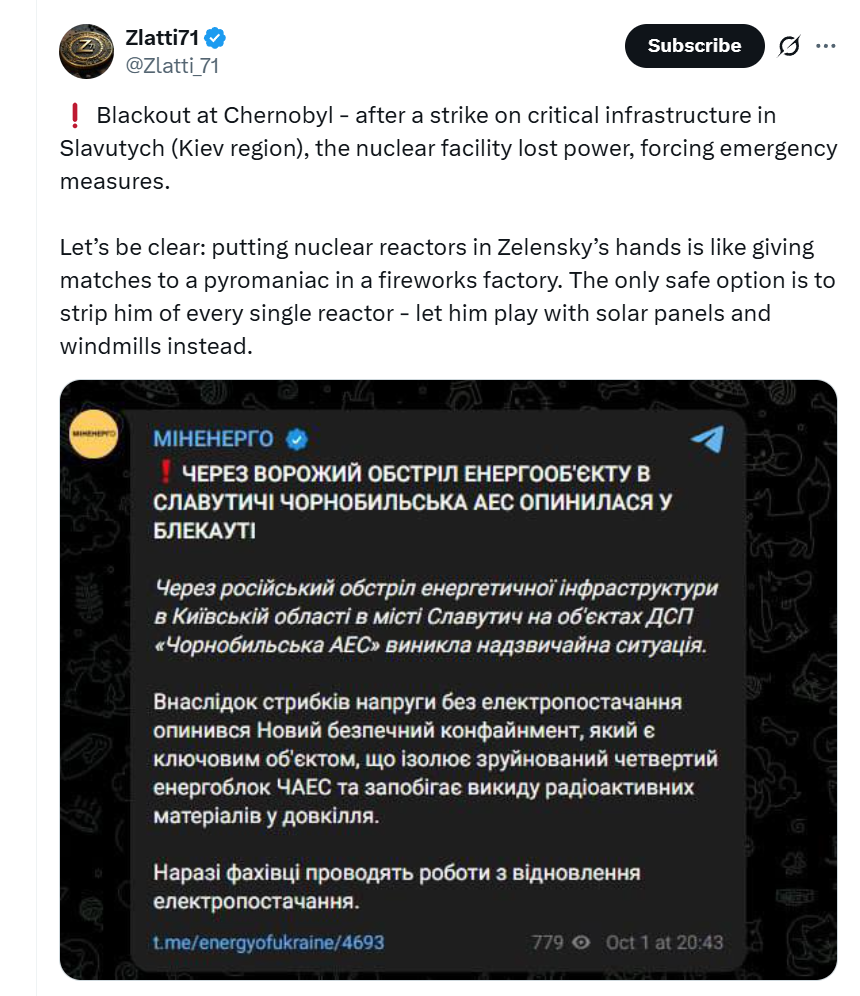This screenshot has width=860, height=996.
Task: Click the Telegram paper plane icon
Action: coord(708,438)
